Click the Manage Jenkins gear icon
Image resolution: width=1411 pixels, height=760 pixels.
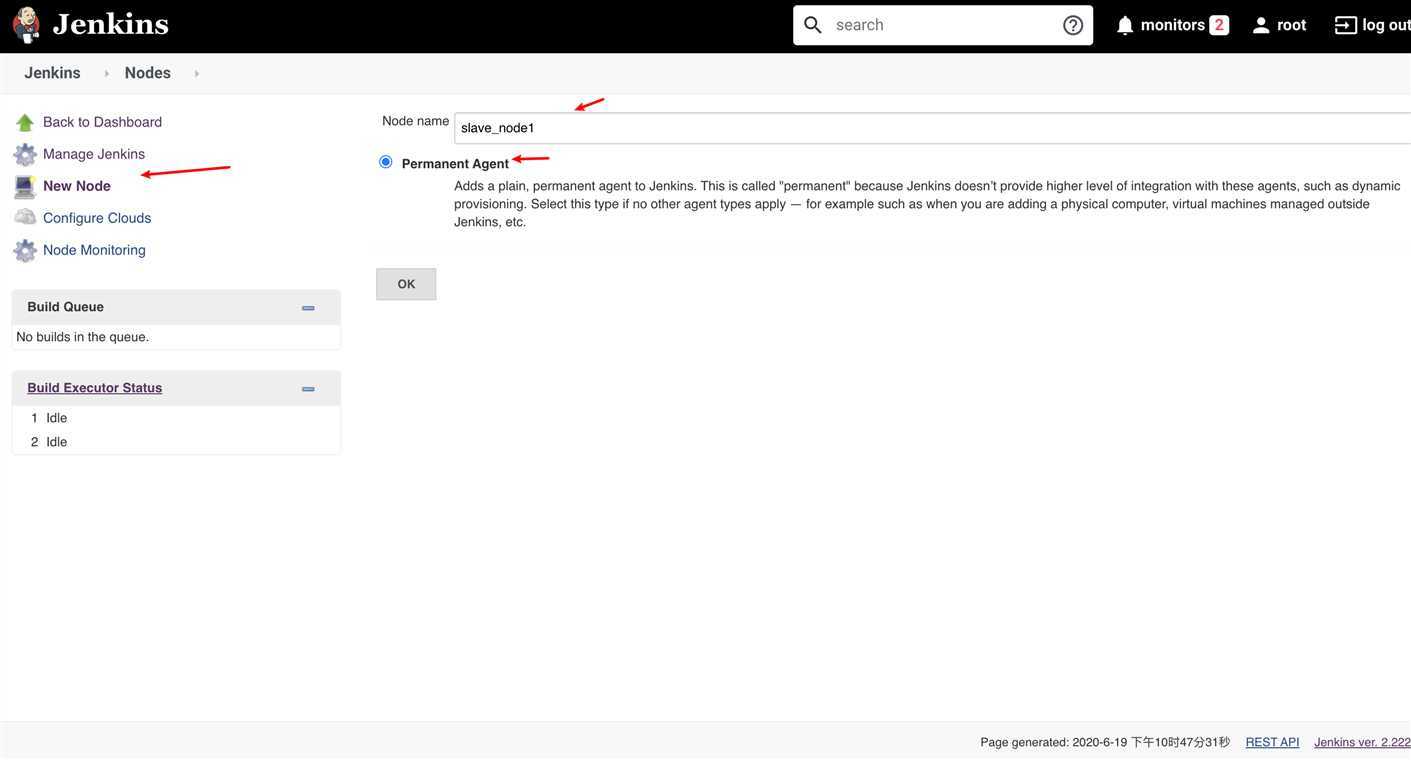25,154
